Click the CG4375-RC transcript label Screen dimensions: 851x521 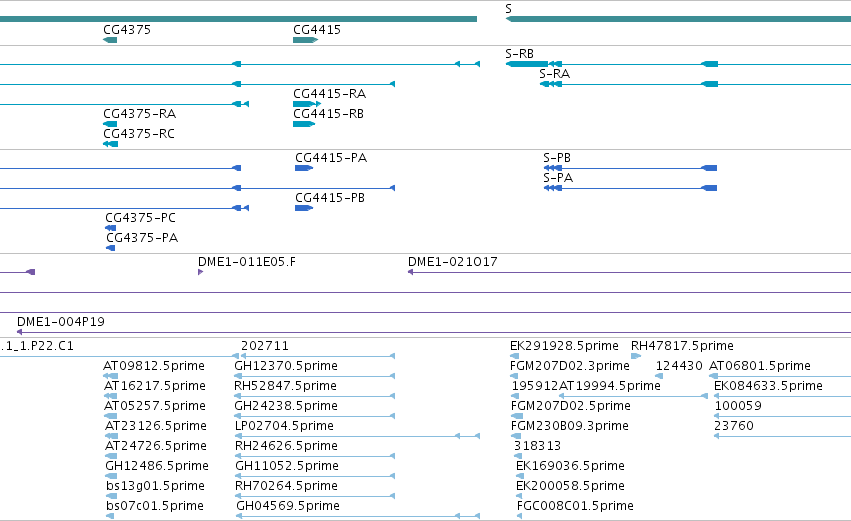tap(139, 134)
